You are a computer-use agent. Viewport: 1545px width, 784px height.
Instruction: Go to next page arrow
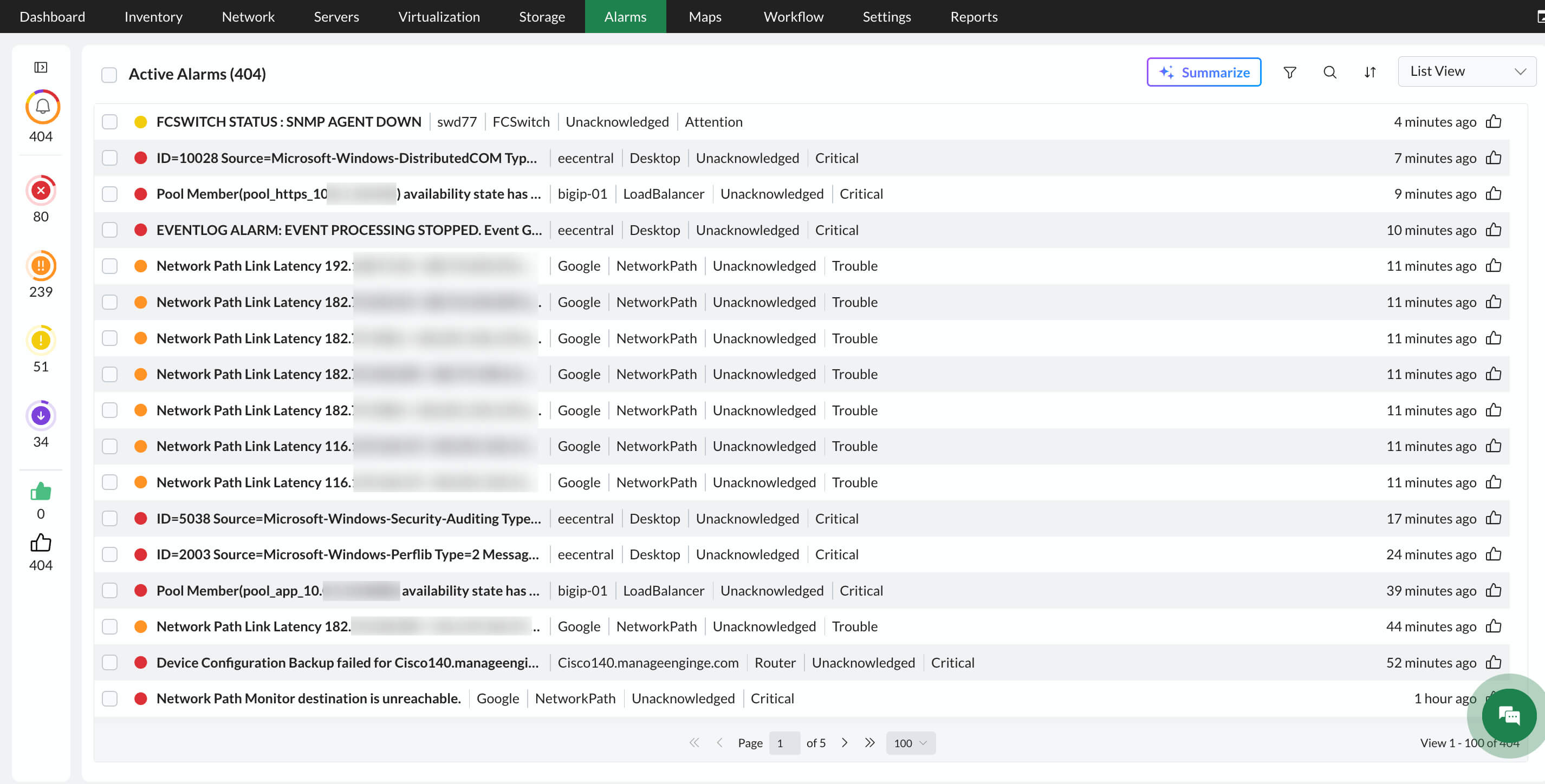[845, 743]
